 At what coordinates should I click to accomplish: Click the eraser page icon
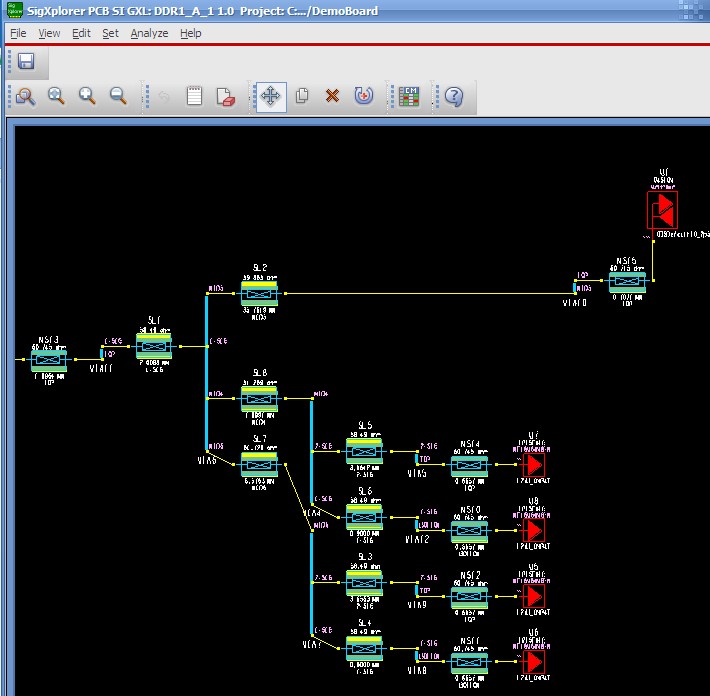point(225,96)
